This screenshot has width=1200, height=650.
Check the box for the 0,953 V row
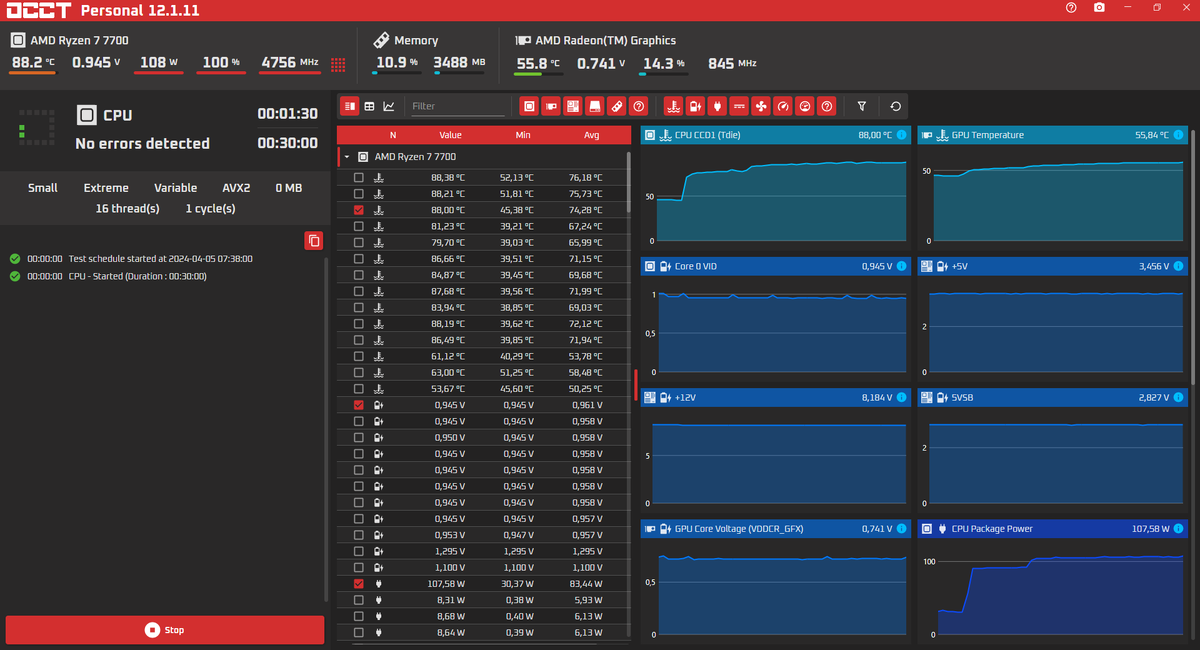pyautogui.click(x=359, y=535)
